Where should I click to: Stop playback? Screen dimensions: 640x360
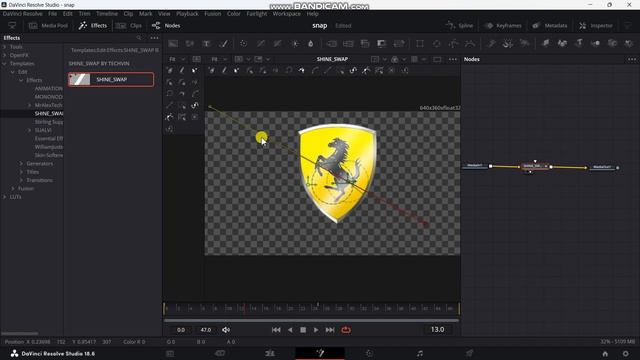[x=303, y=330]
